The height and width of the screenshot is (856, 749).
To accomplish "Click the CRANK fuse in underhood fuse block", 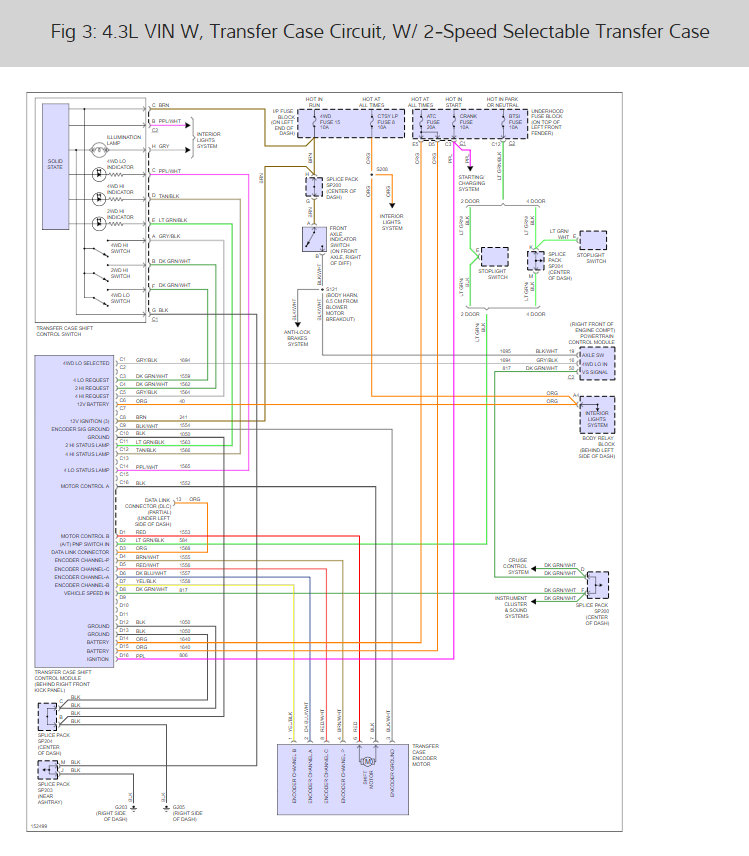I will [x=466, y=123].
